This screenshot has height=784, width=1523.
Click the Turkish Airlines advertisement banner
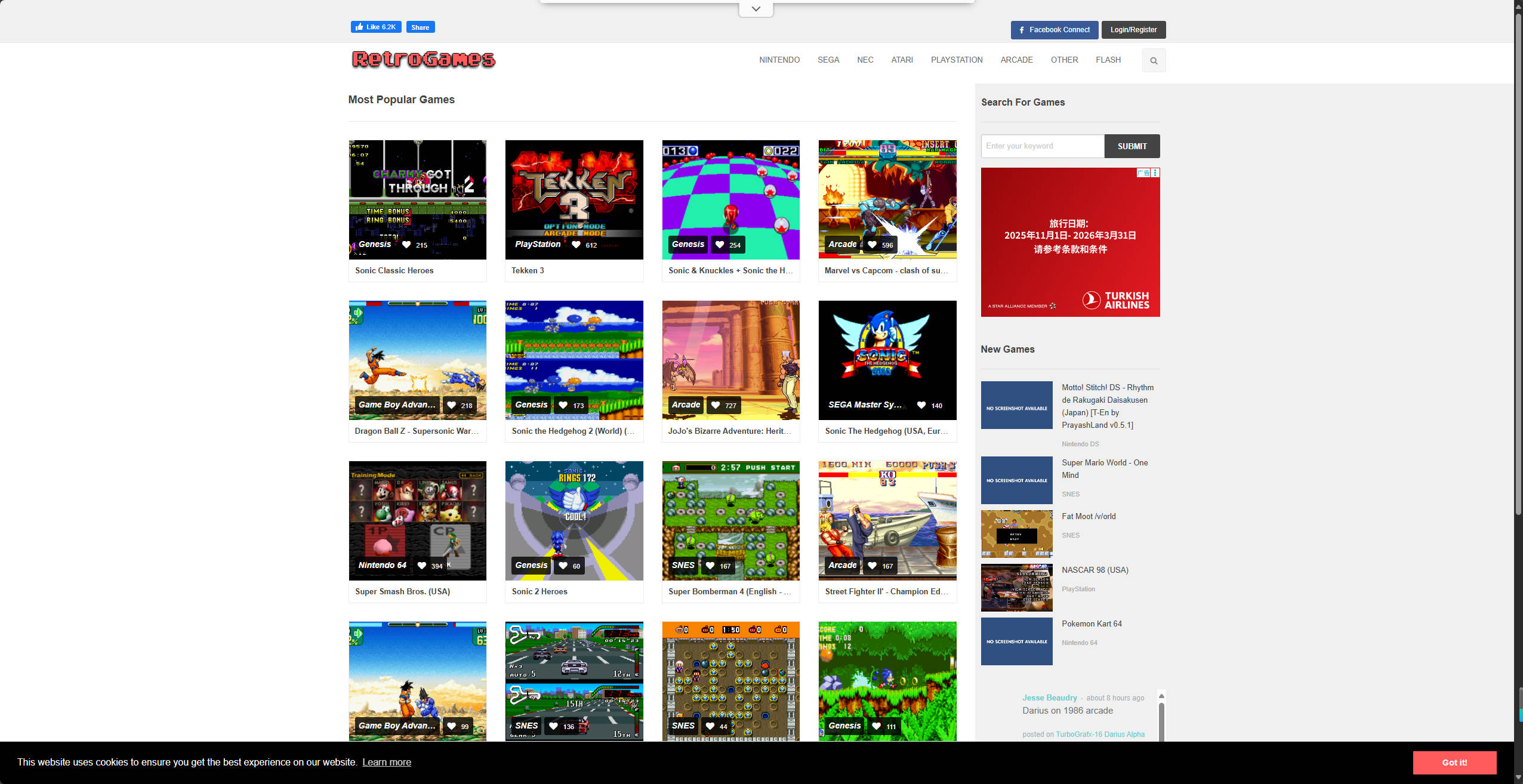tap(1070, 242)
